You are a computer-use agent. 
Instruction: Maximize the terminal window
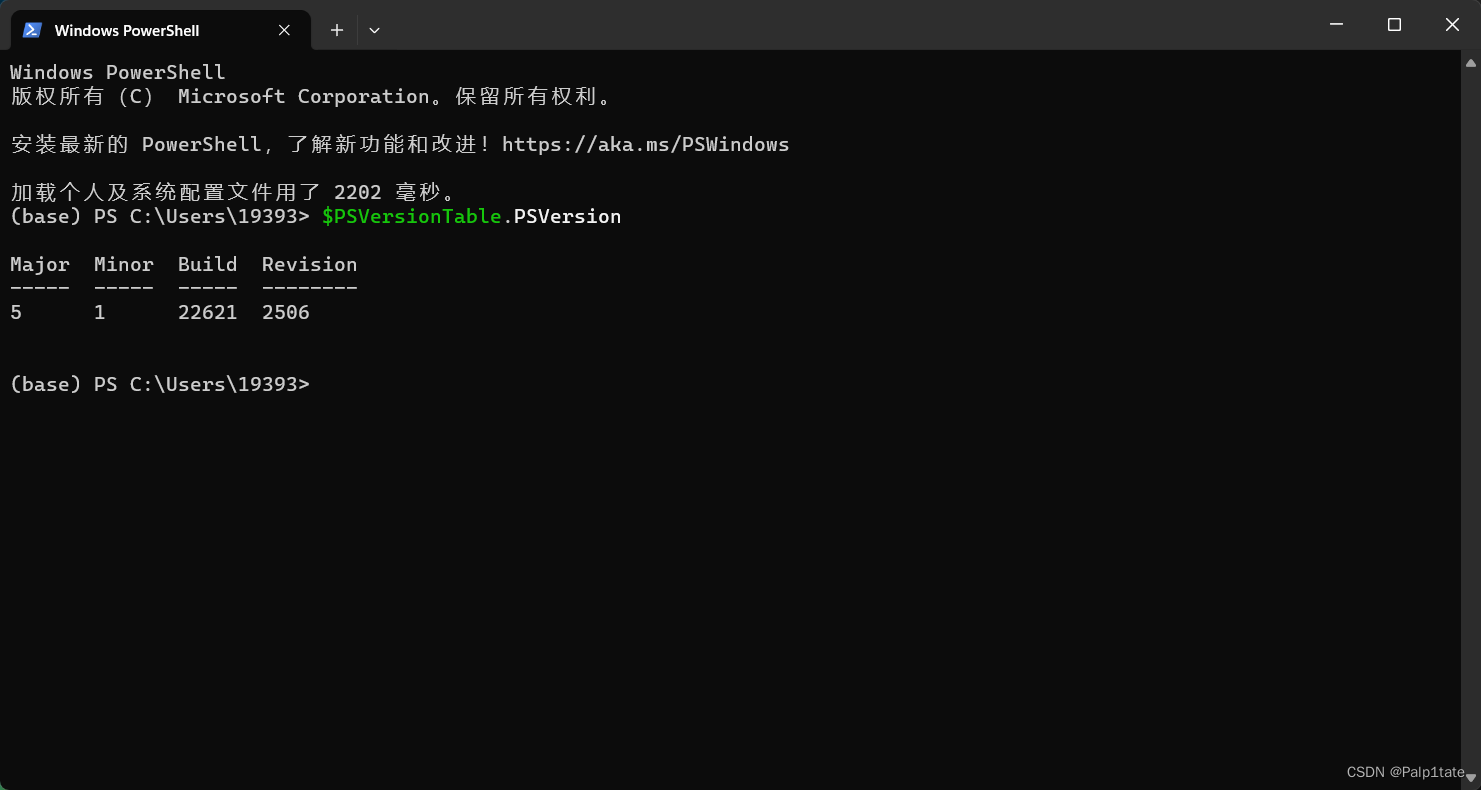(1394, 25)
